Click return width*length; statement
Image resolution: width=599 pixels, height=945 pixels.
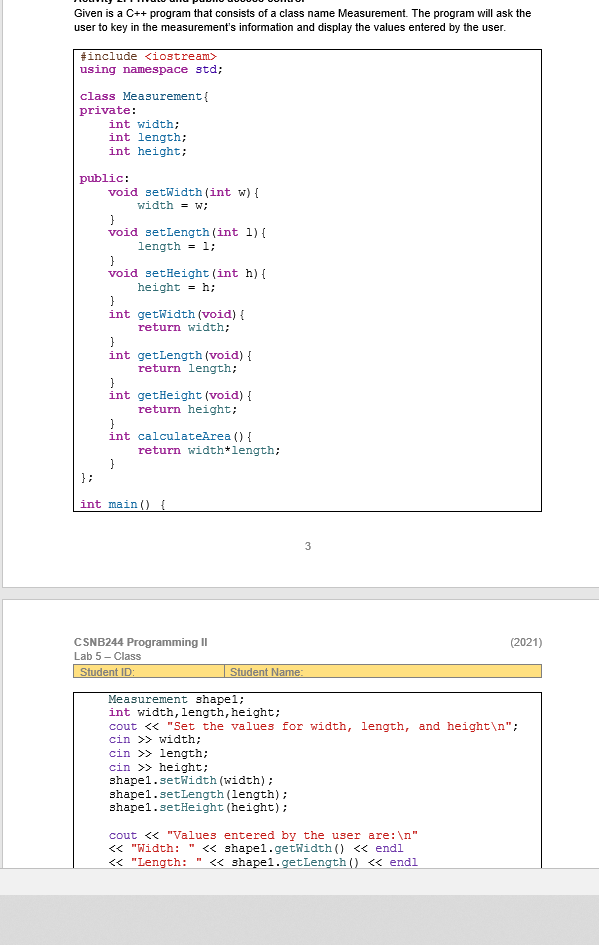coord(209,451)
